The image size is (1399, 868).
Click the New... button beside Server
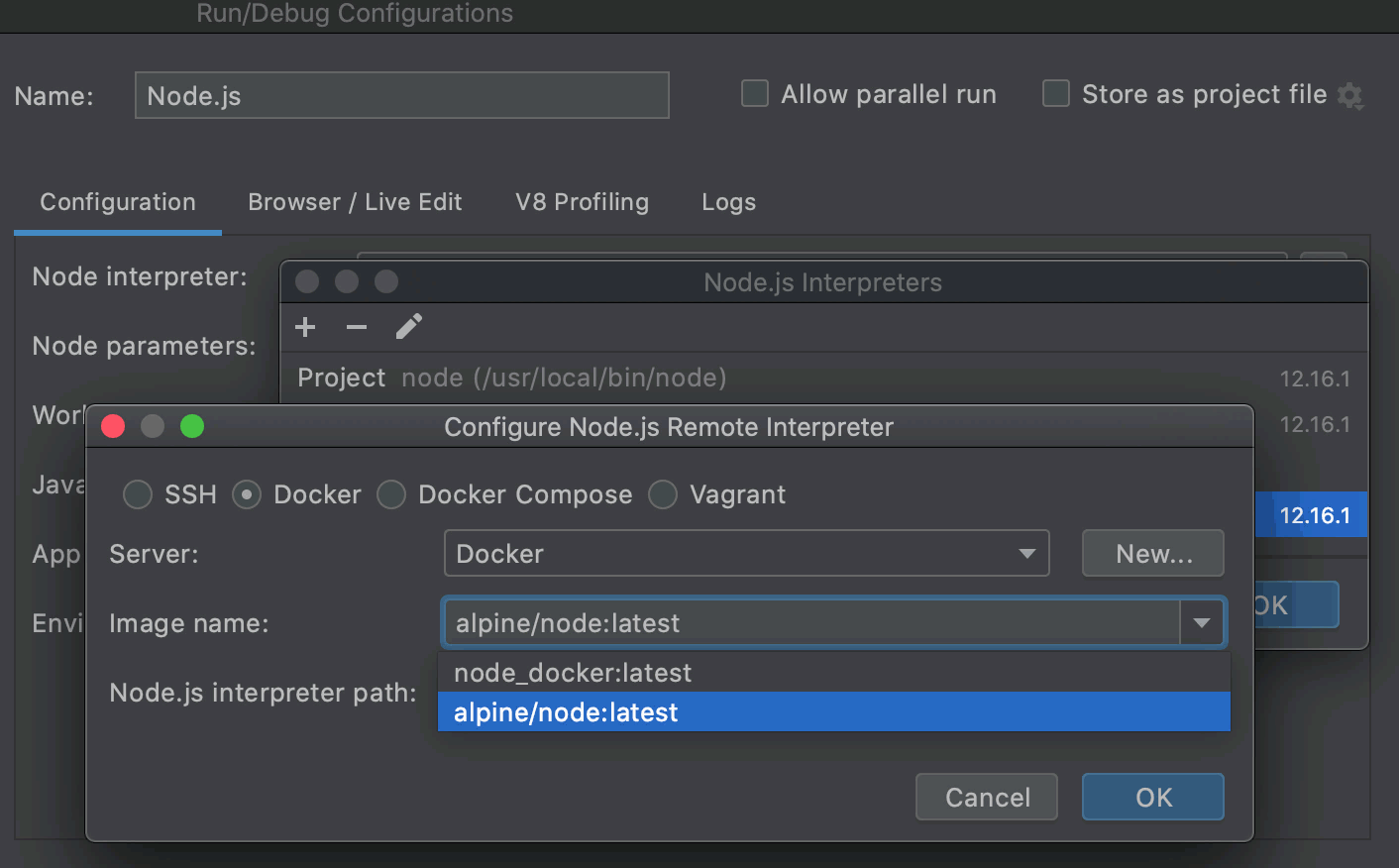coord(1152,553)
